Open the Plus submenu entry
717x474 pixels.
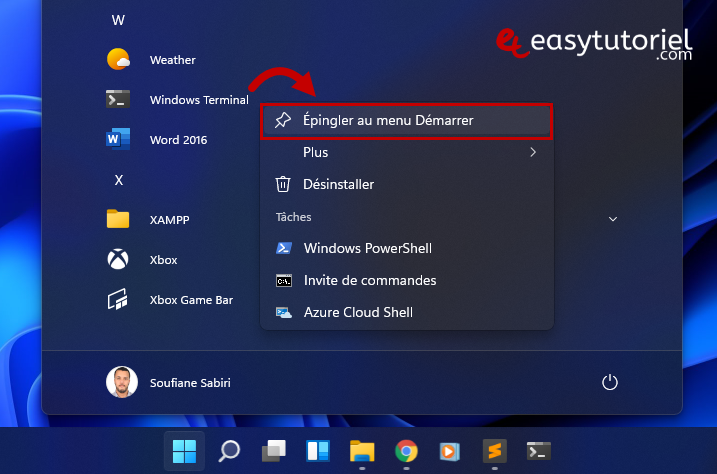(407, 152)
